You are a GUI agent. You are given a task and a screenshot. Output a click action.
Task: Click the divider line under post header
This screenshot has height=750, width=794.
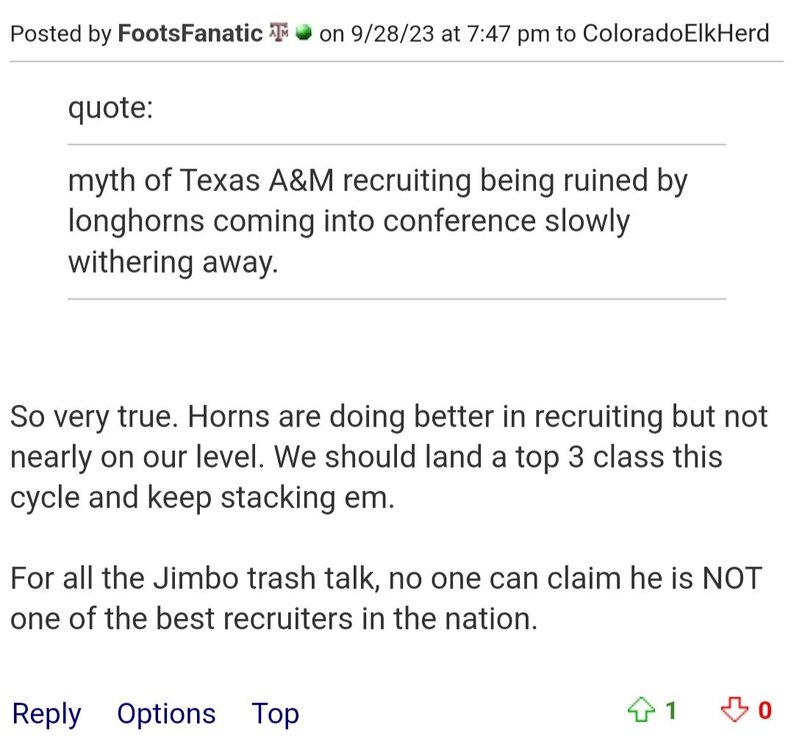(x=397, y=62)
